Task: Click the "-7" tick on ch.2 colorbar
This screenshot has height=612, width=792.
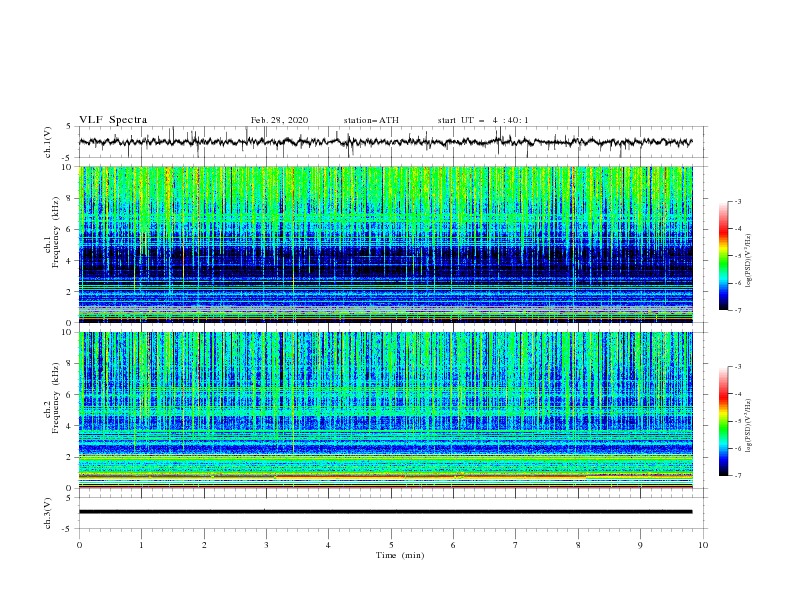Action: [x=737, y=476]
